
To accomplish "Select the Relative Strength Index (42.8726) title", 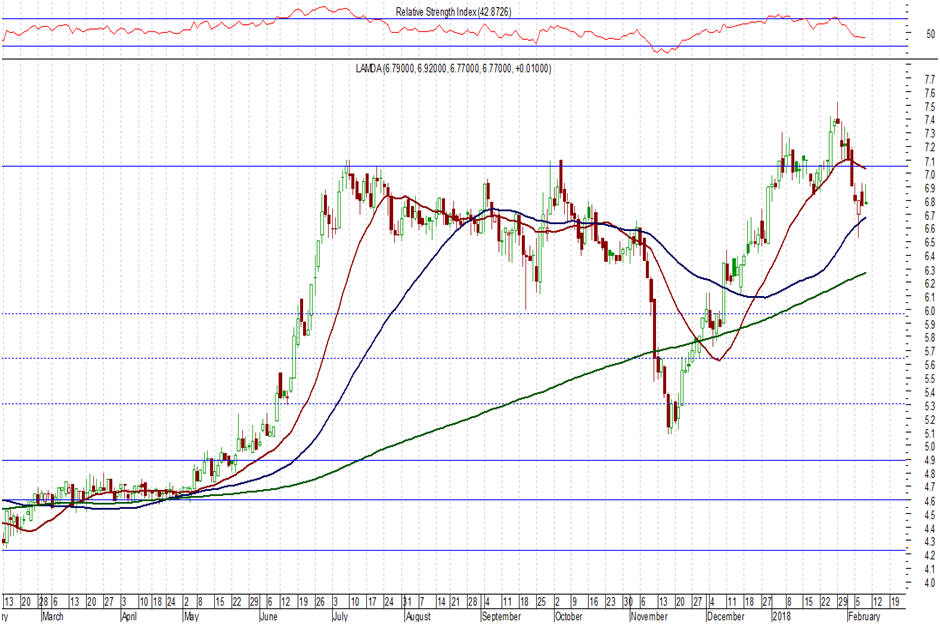I will pos(453,11).
